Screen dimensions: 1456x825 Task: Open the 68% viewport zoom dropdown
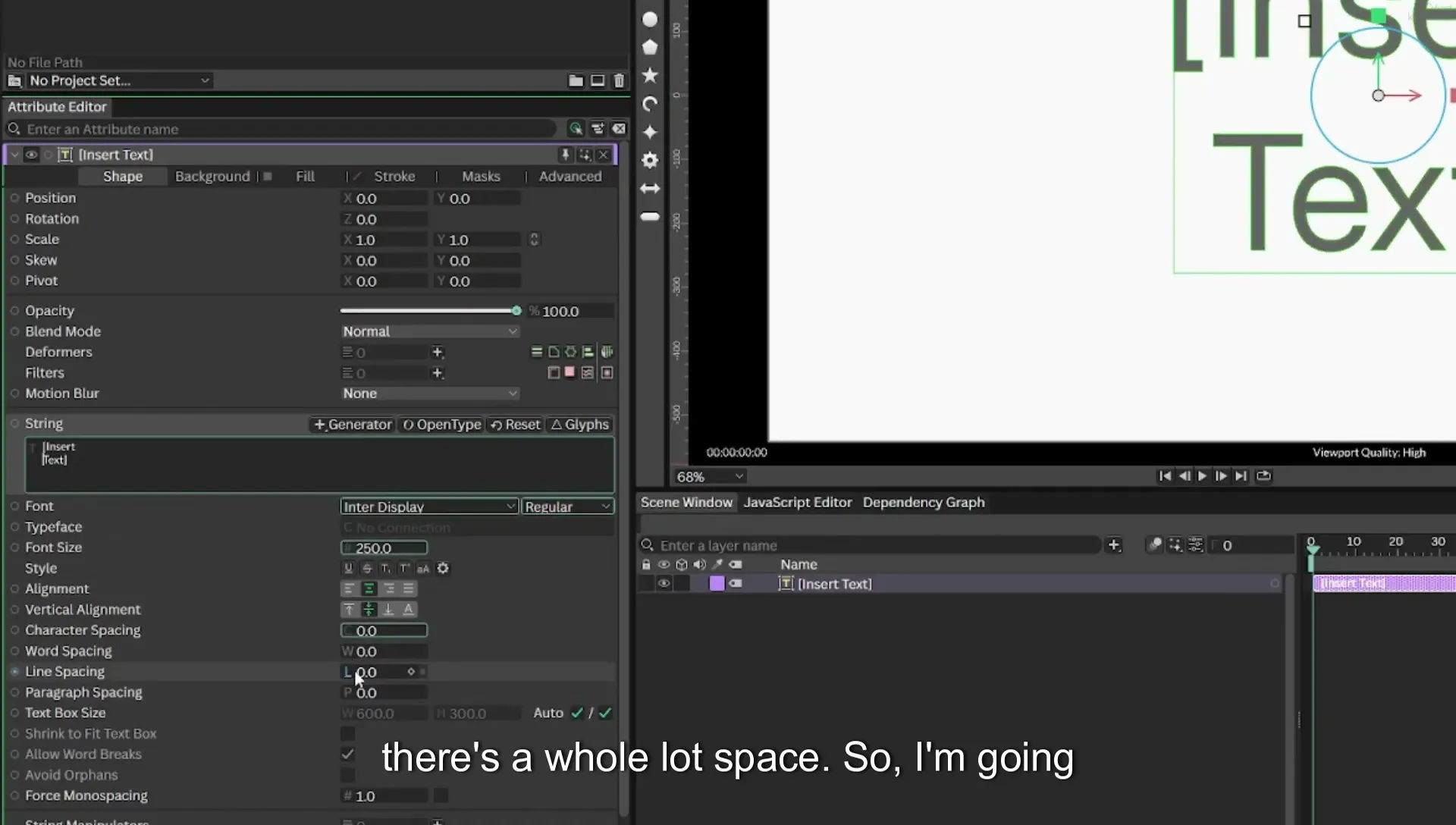tap(710, 476)
